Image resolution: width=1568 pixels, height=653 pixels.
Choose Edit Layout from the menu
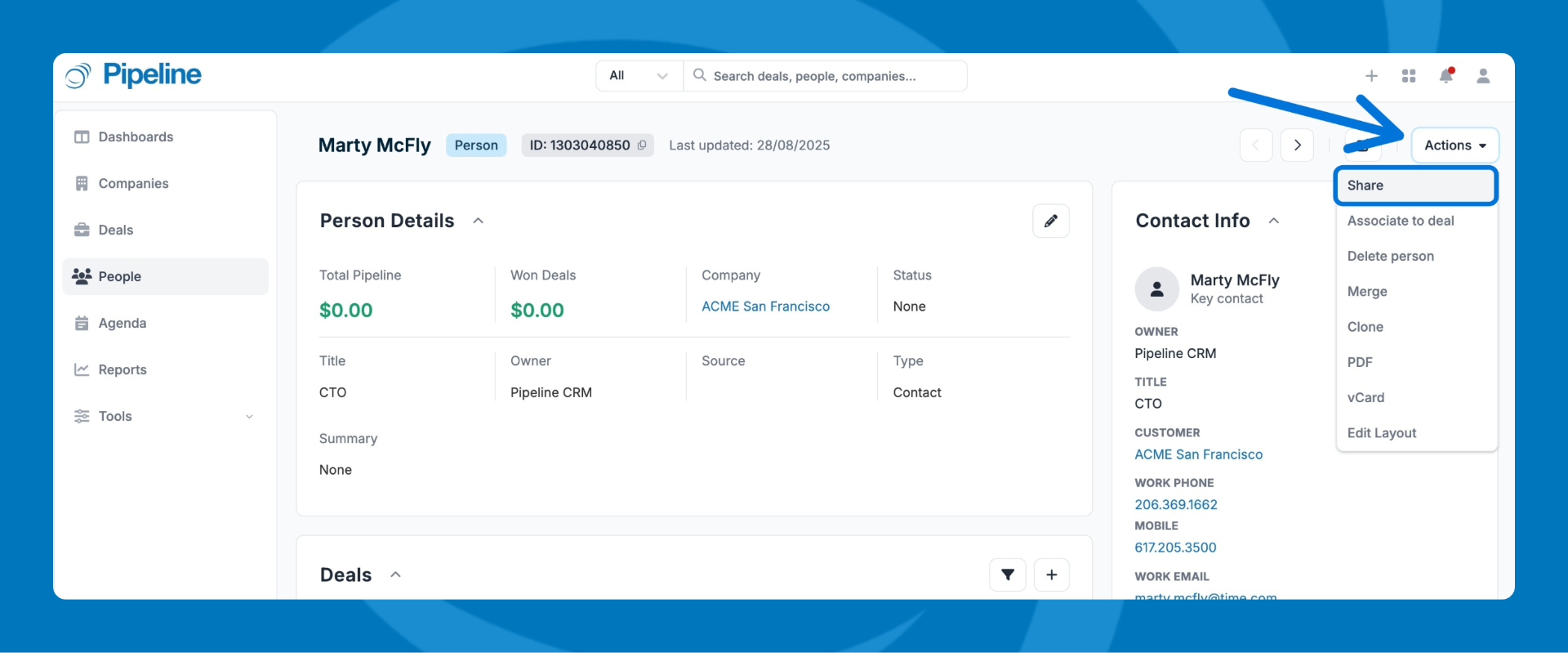point(1416,433)
